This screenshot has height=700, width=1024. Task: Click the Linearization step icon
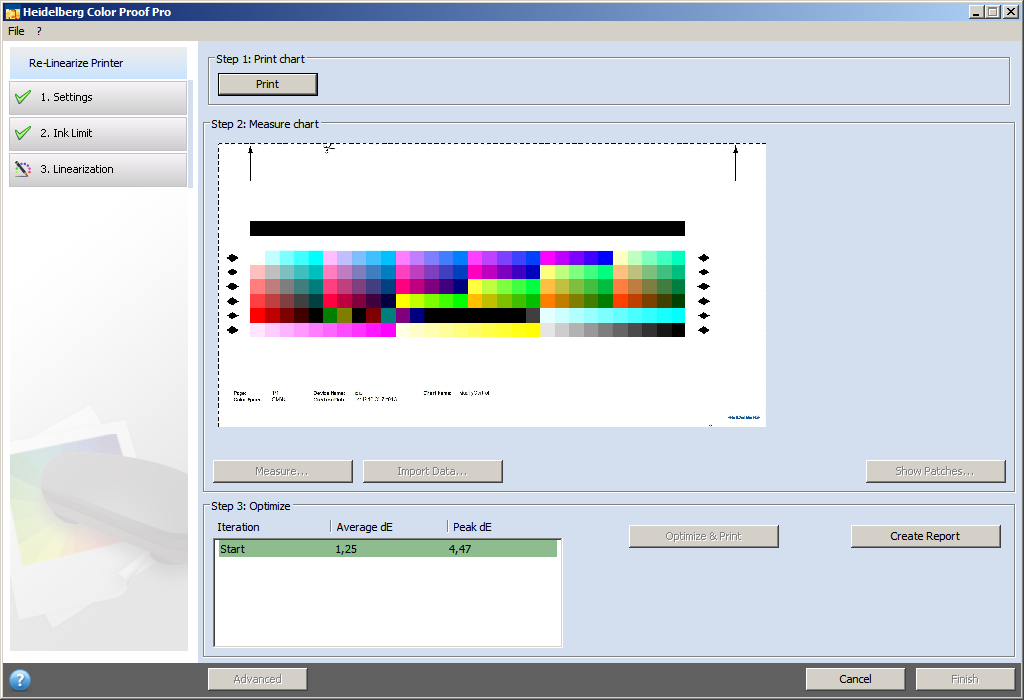(23, 169)
